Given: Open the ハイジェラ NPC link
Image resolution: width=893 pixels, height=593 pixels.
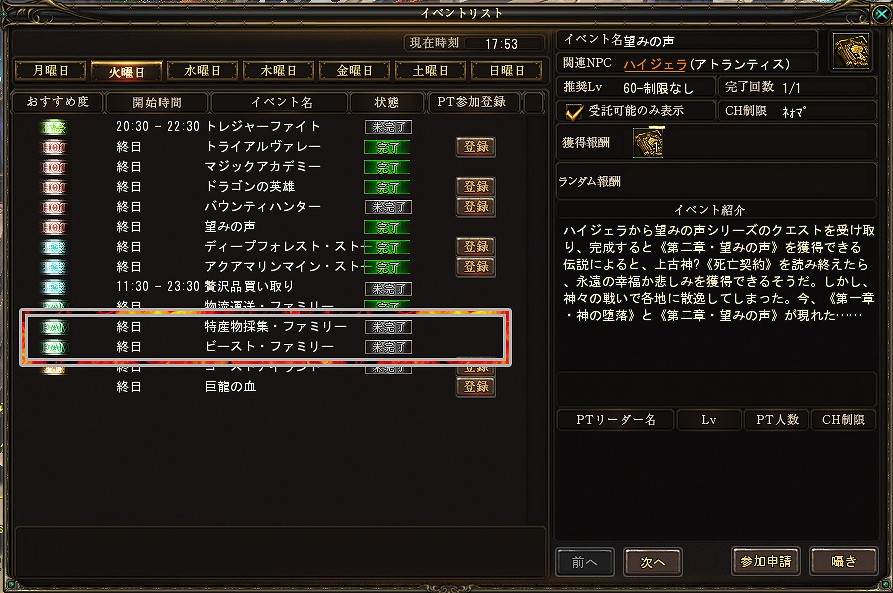Looking at the screenshot, I should pos(655,64).
